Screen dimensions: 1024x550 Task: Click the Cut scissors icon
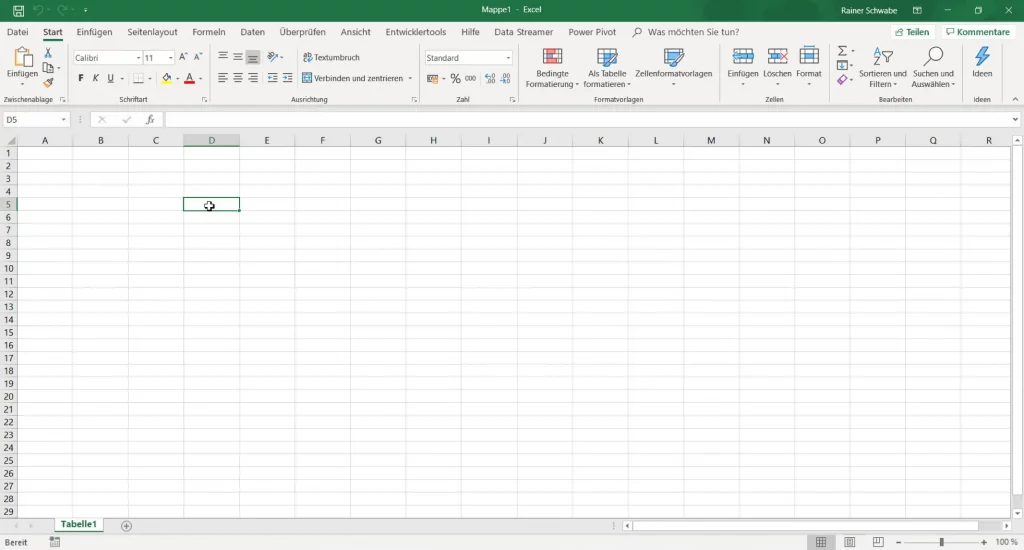[x=48, y=53]
